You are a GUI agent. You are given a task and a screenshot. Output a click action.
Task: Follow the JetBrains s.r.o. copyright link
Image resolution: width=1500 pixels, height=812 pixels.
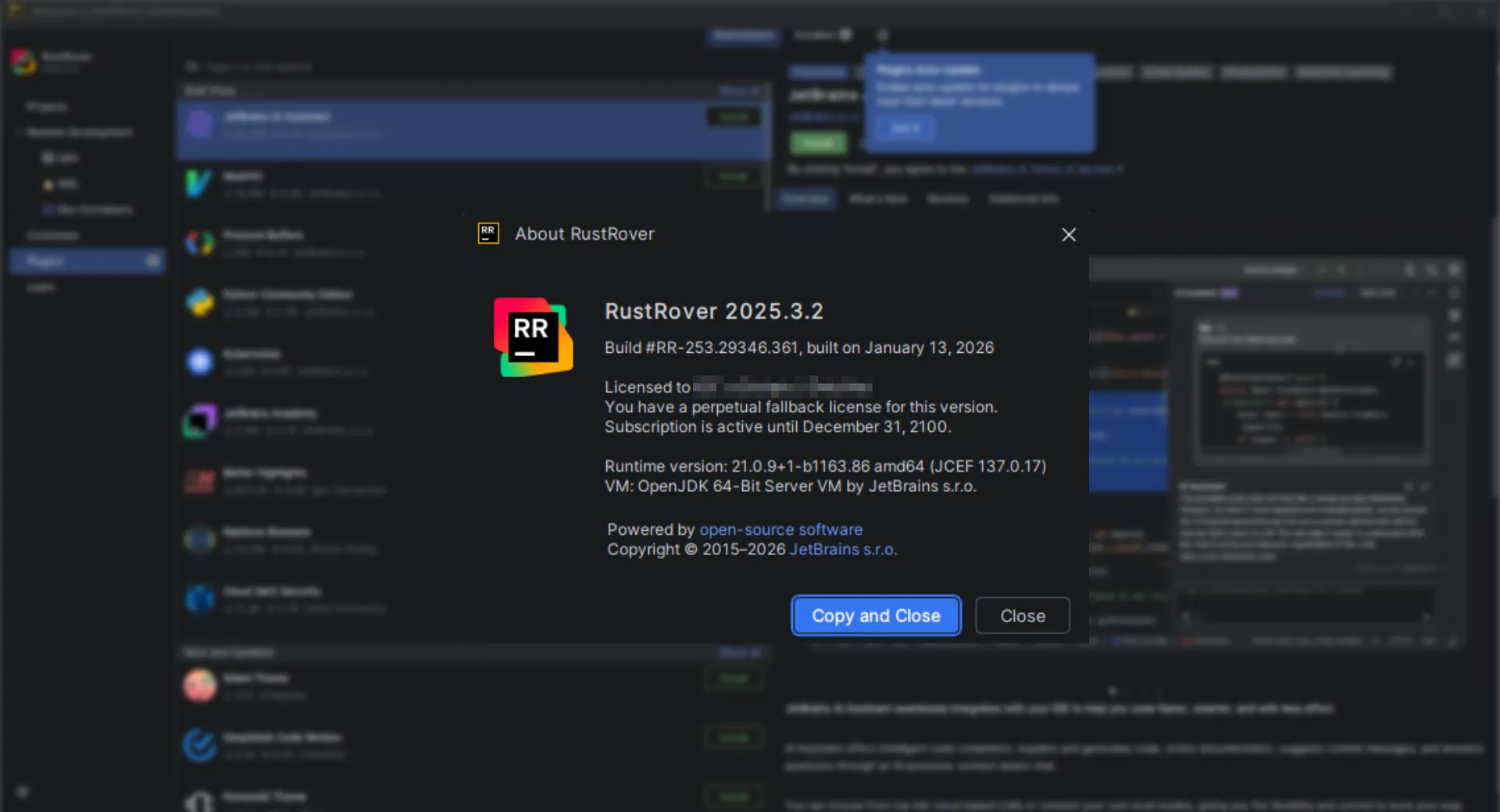[x=843, y=550]
